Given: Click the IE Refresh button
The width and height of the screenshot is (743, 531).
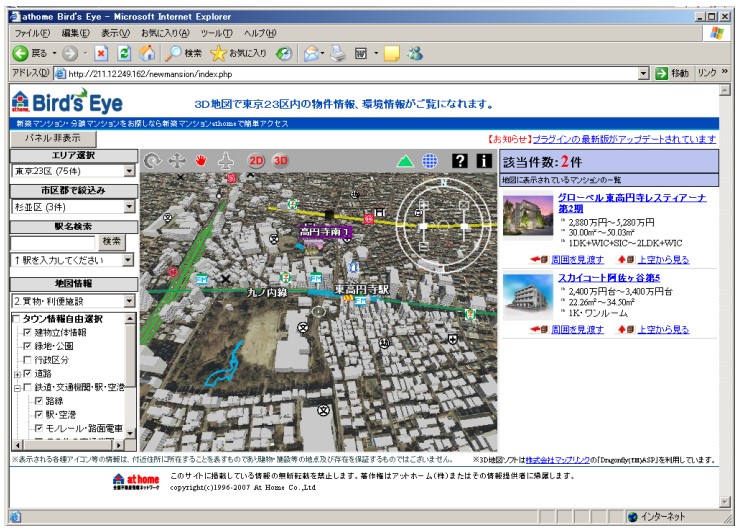Looking at the screenshot, I should coord(124,54).
